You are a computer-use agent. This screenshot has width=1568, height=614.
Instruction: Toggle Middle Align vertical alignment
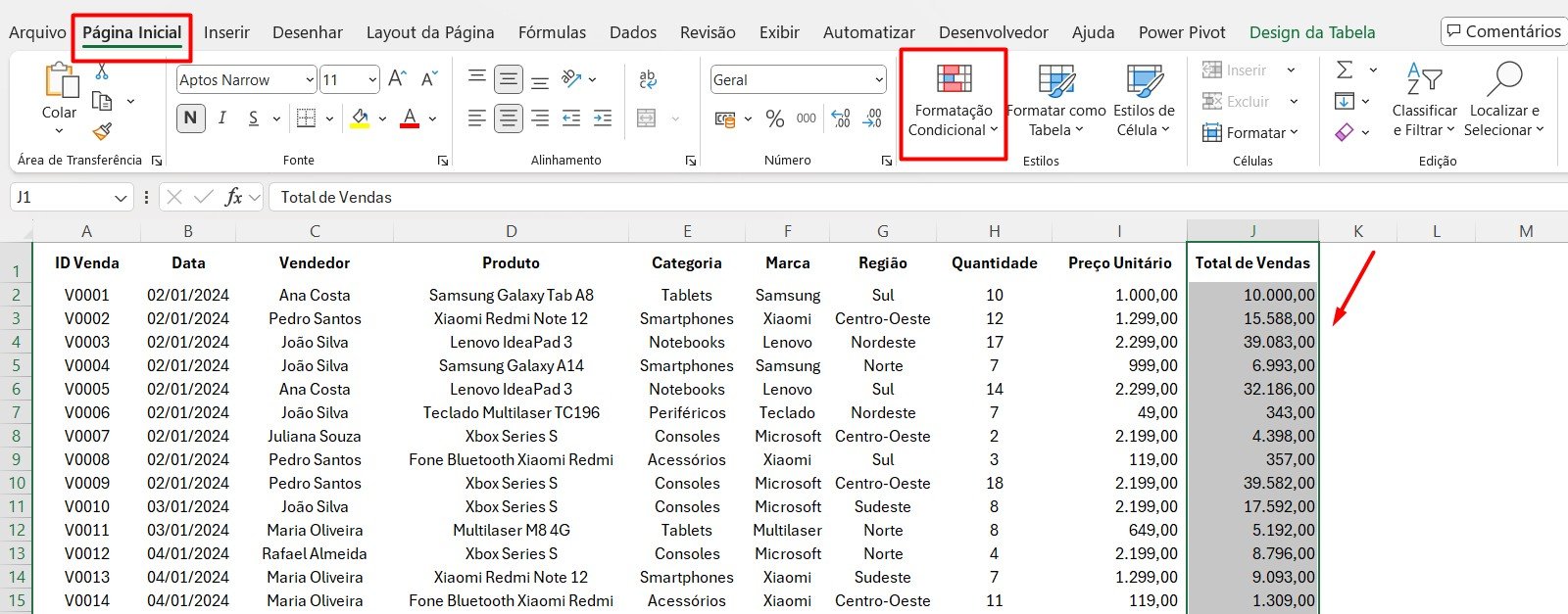pyautogui.click(x=508, y=79)
